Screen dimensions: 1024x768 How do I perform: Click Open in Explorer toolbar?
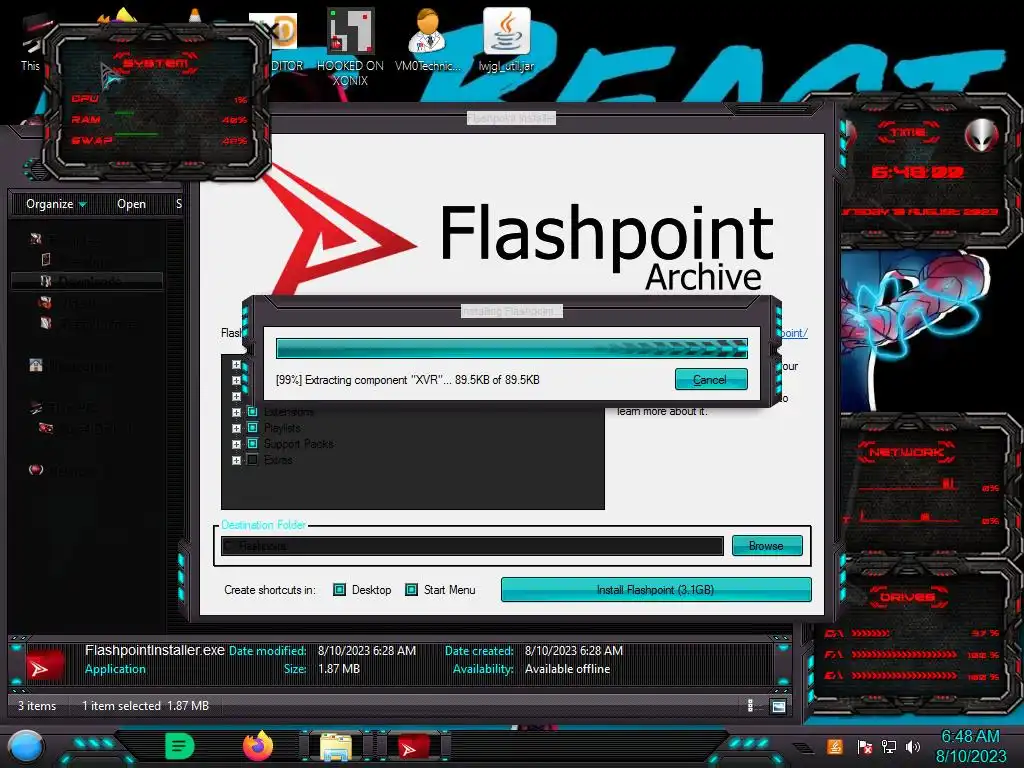coord(131,204)
